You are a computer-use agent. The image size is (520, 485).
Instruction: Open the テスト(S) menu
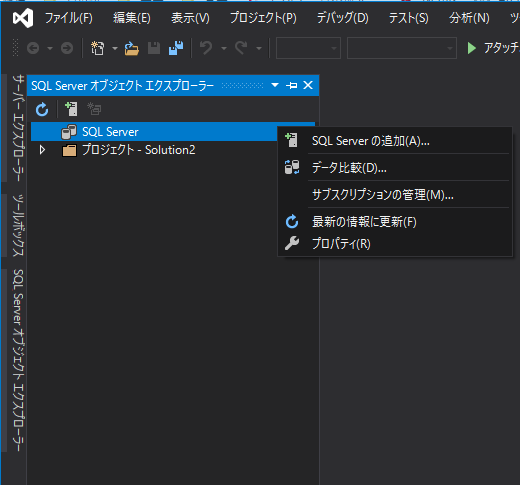[409, 18]
